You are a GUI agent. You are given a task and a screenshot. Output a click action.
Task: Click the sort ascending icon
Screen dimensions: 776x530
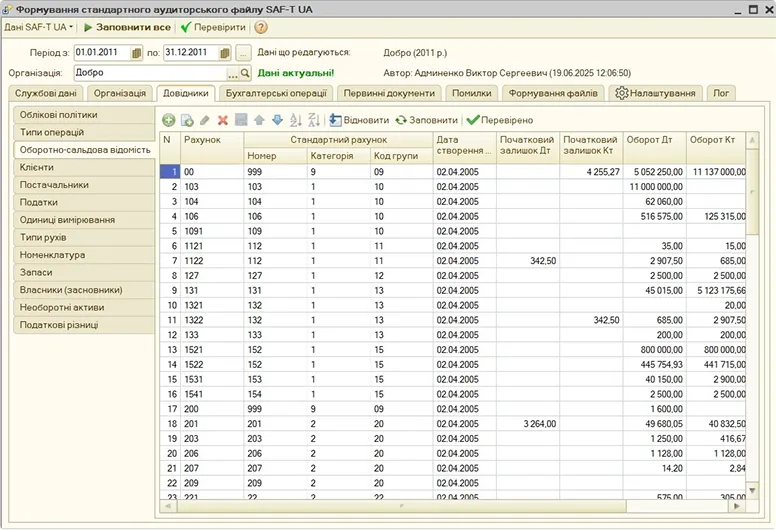click(x=295, y=120)
